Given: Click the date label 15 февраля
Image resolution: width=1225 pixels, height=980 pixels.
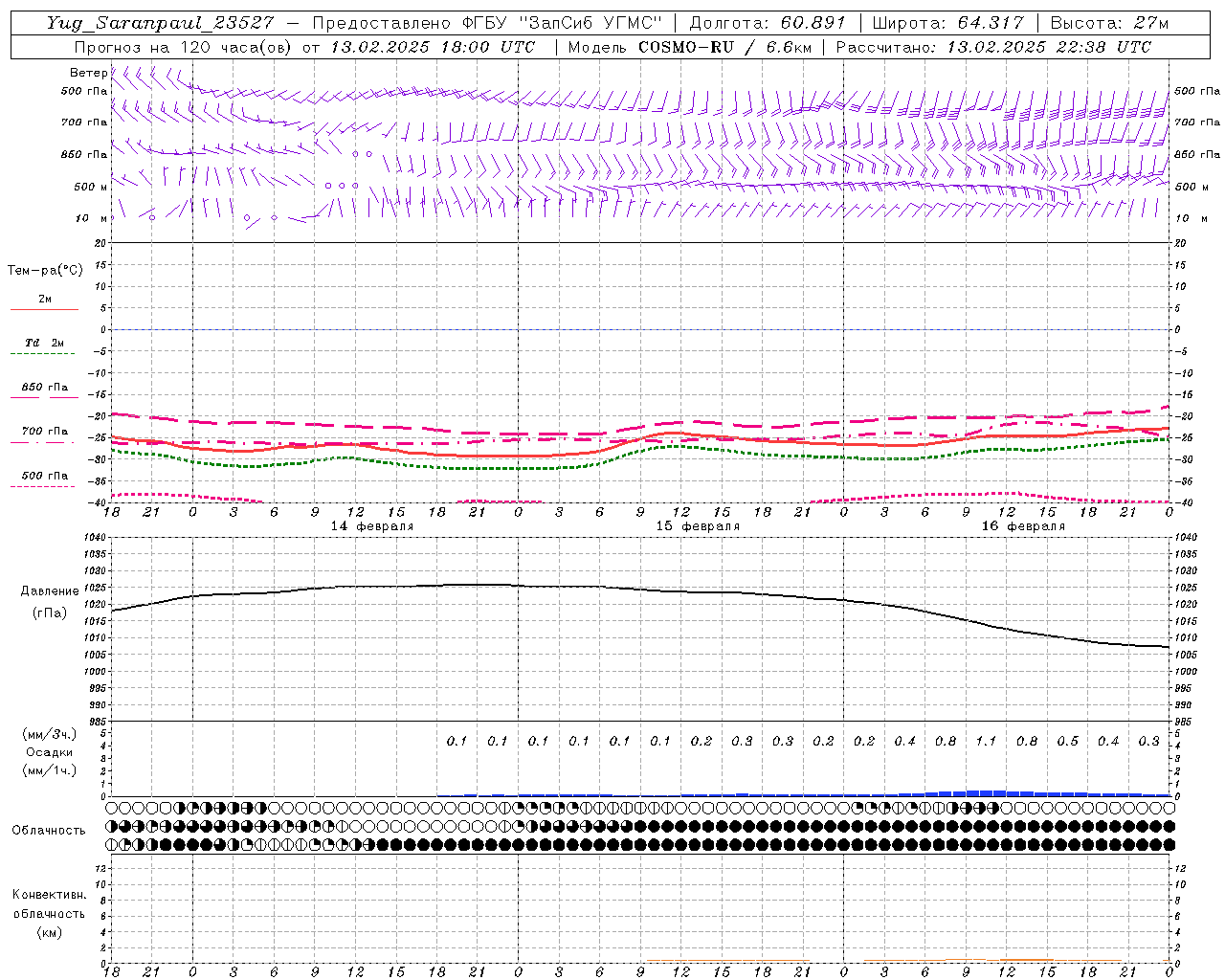Looking at the screenshot, I should [698, 526].
